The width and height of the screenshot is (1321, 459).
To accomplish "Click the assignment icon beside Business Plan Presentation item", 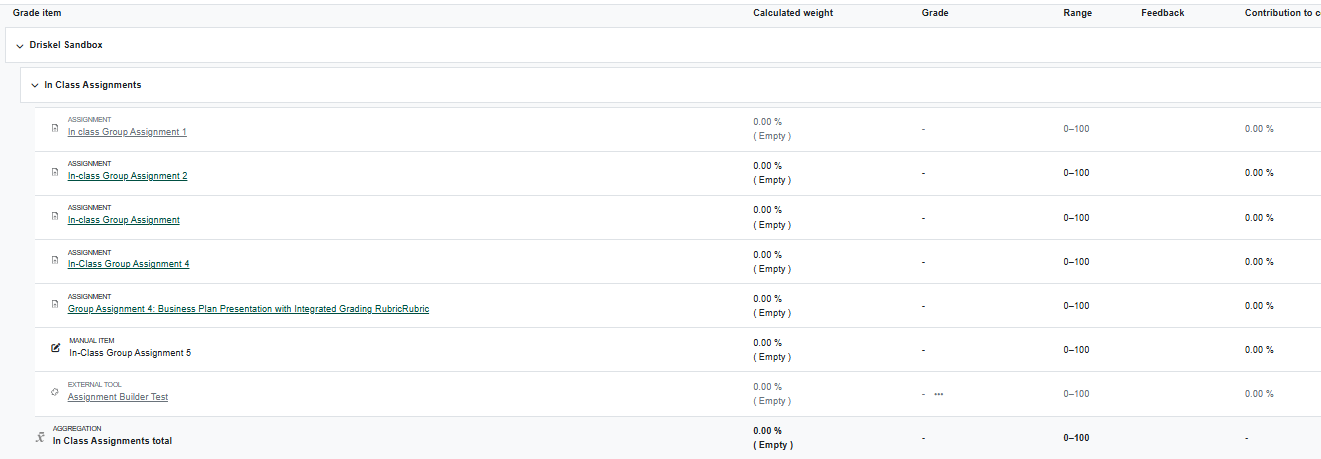I will [x=55, y=304].
